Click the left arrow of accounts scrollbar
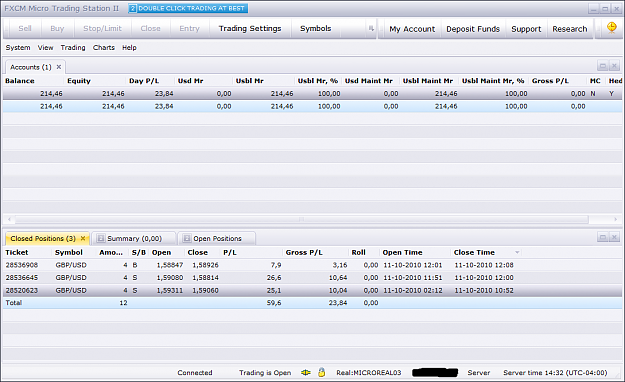The height and width of the screenshot is (382, 625). point(9,219)
